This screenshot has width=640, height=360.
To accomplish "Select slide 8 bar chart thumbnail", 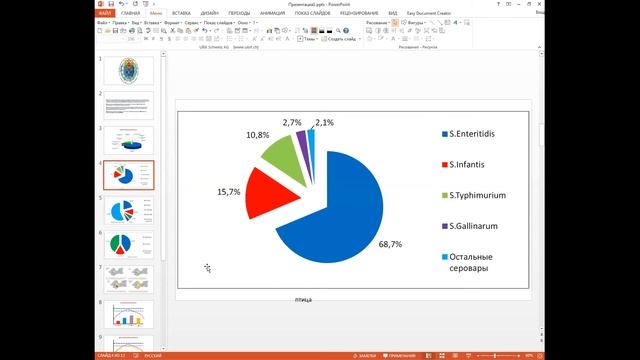I will [129, 315].
